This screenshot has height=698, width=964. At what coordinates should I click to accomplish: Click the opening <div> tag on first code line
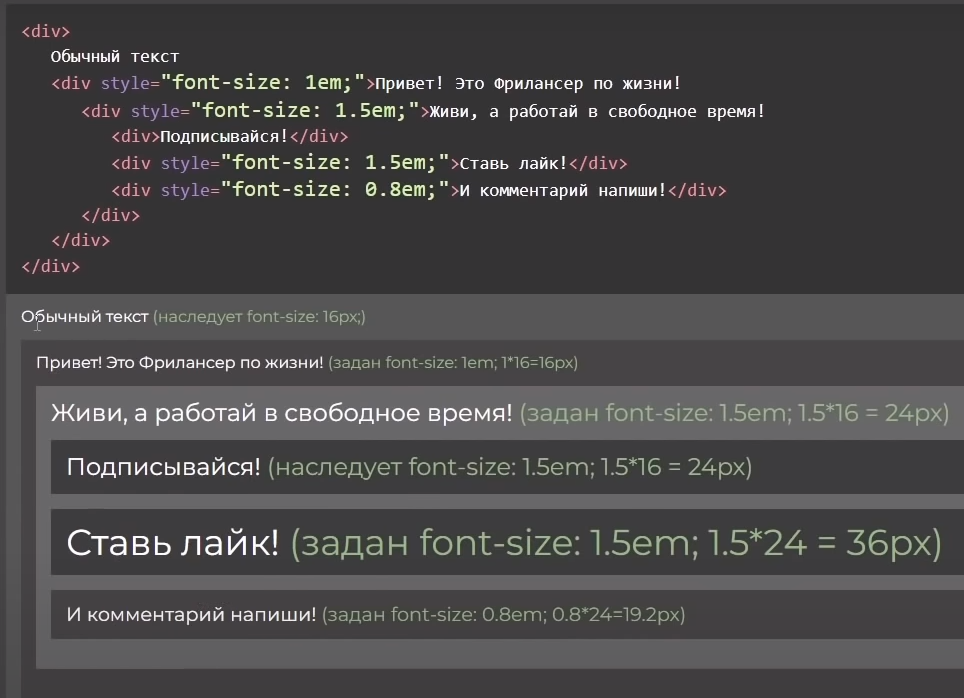46,31
